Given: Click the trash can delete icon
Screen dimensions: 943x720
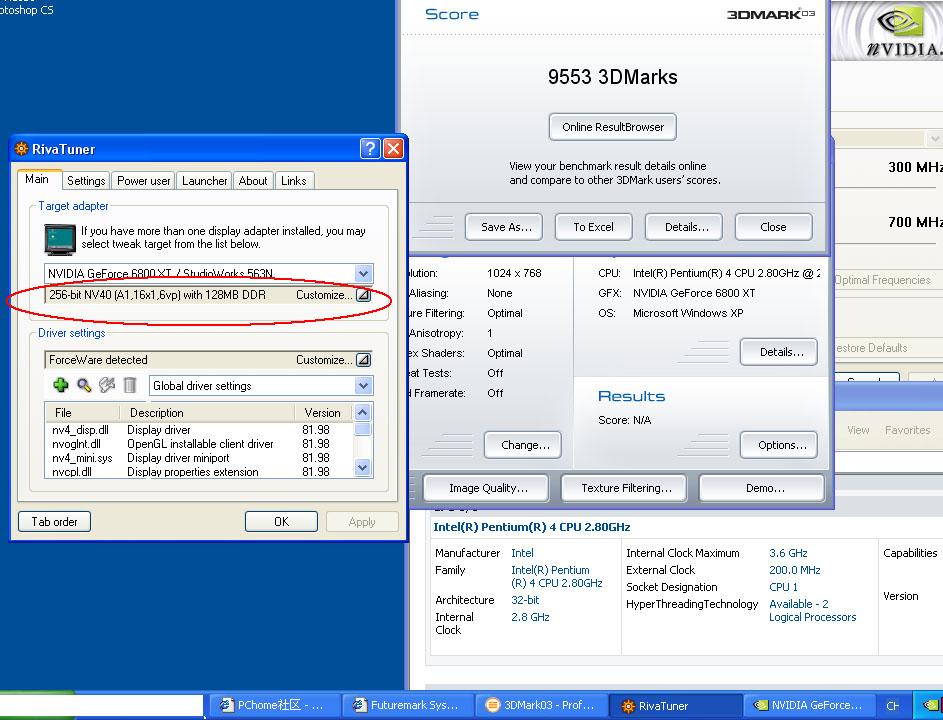Looking at the screenshot, I should (x=129, y=385).
